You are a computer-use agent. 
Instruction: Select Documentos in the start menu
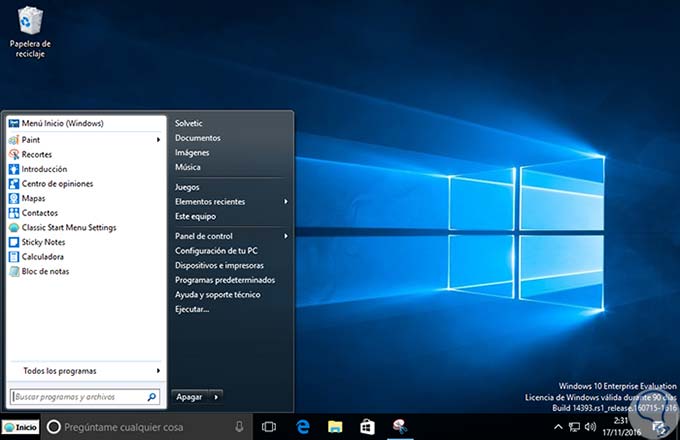tap(198, 138)
